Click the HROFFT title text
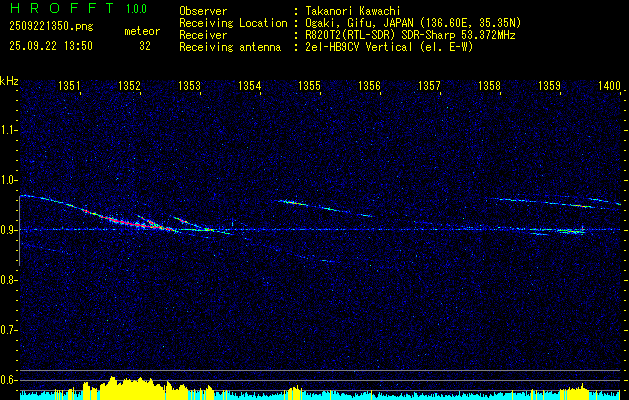 62,8
